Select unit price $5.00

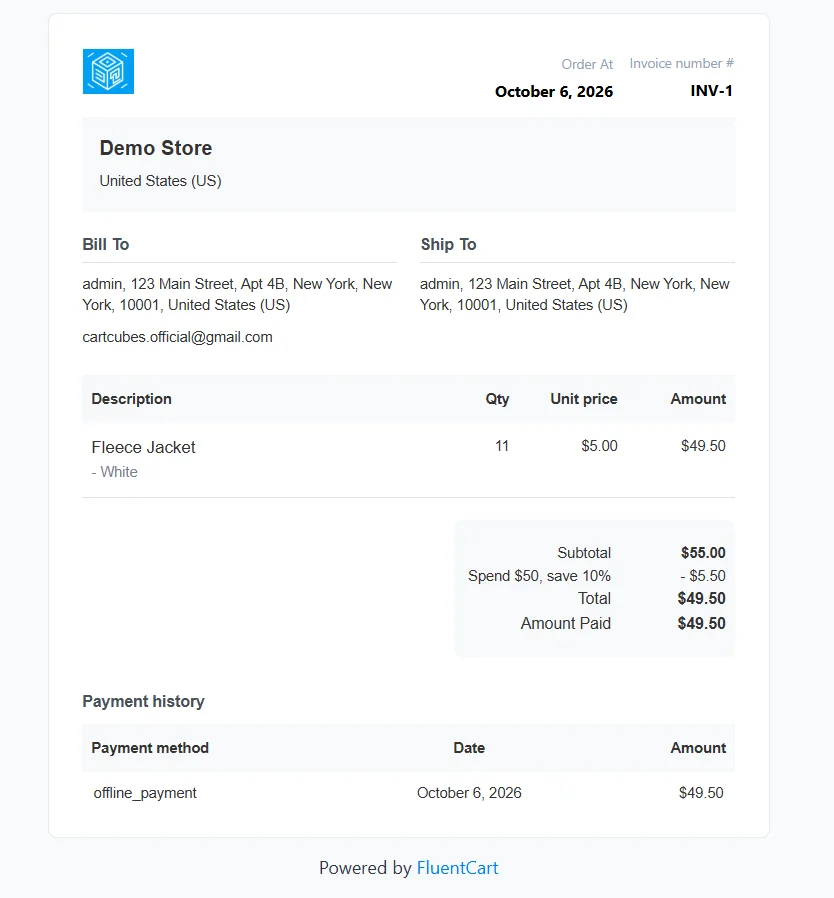pyautogui.click(x=599, y=446)
